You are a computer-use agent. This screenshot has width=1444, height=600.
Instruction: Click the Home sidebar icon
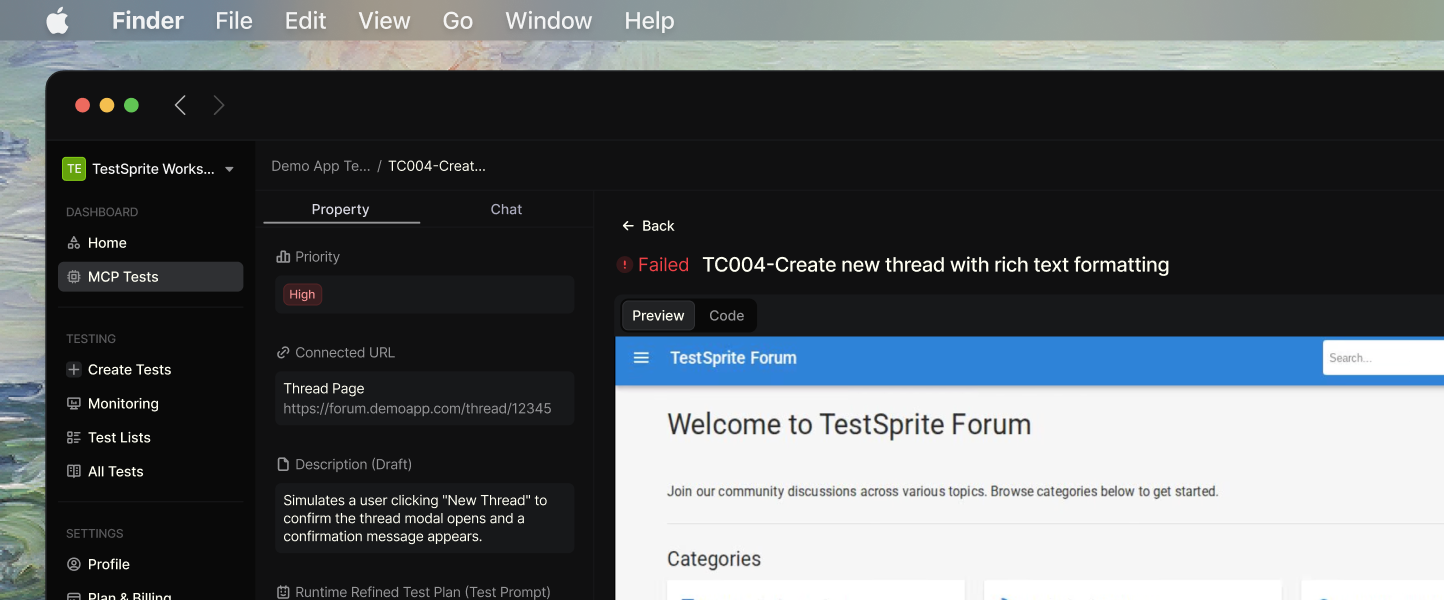(x=74, y=243)
